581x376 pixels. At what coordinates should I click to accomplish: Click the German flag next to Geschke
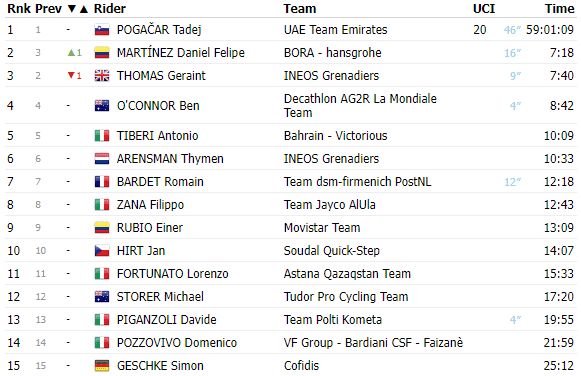[102, 366]
